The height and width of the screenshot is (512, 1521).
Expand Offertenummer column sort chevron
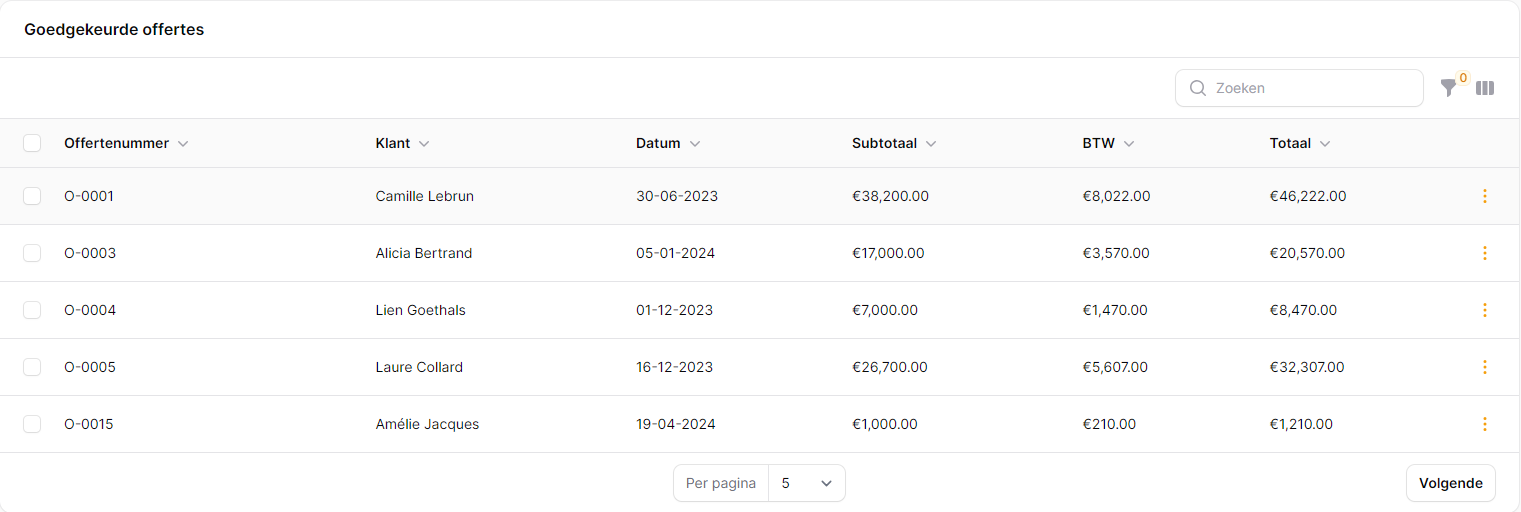pyautogui.click(x=183, y=144)
